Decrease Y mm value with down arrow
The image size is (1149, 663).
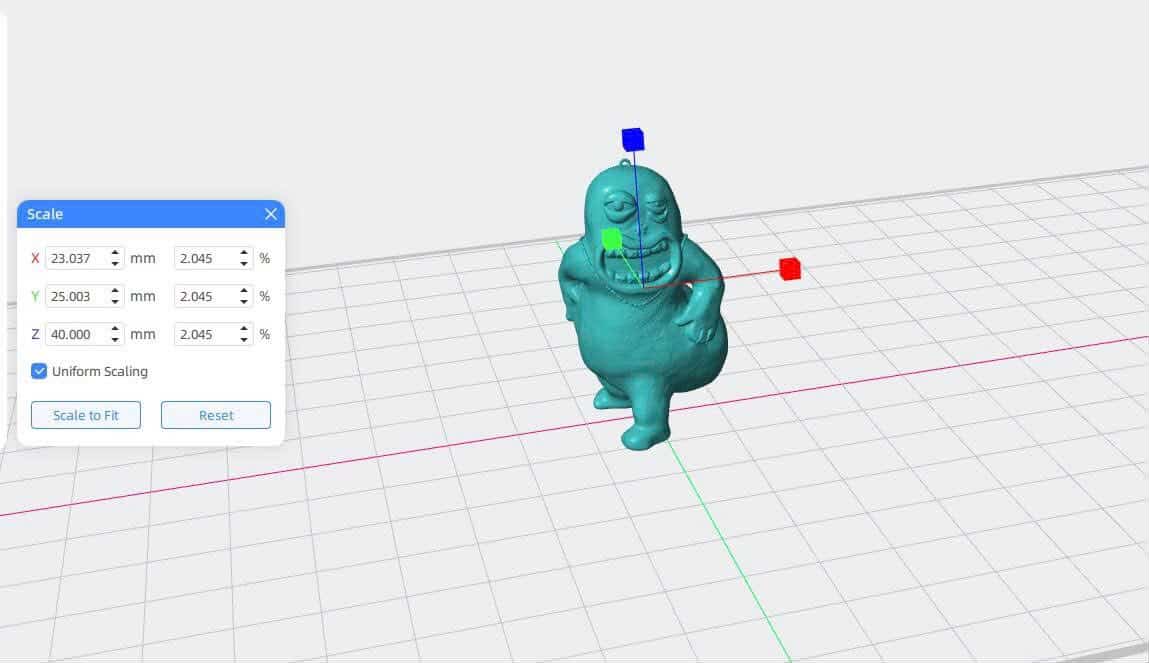tap(115, 301)
